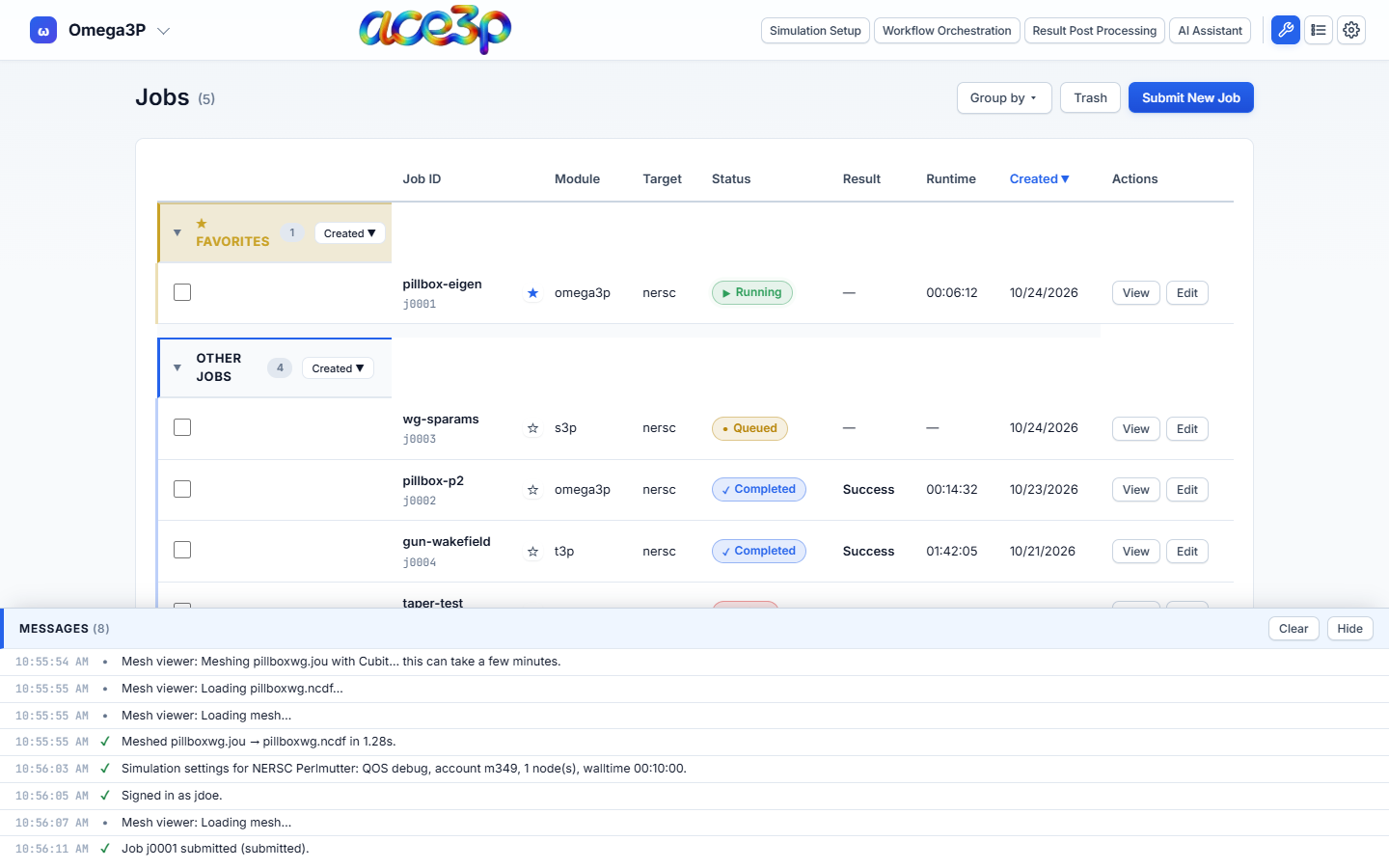Screen dimensions: 1389x868
Task: Click the Completed badge for pillbox-p2
Action: click(x=759, y=489)
